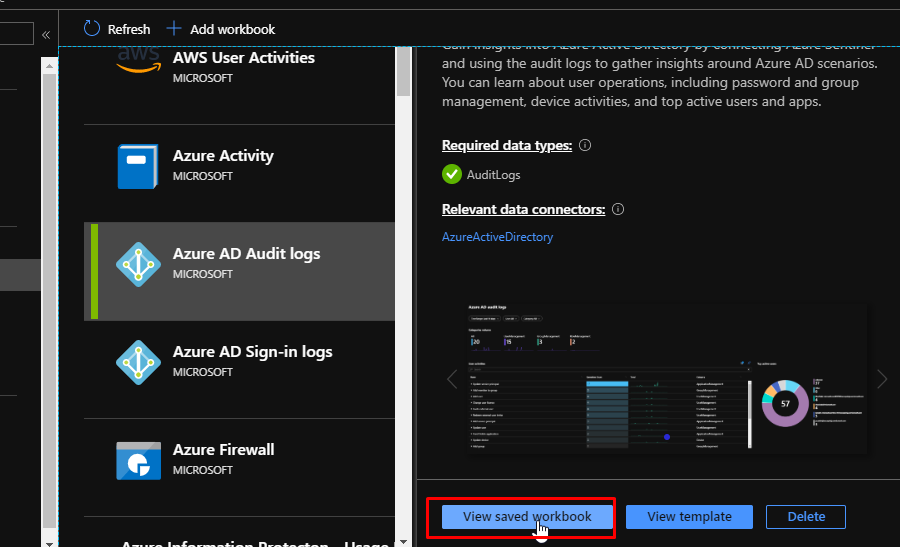Click the Azure AD Sign-in logs icon

click(138, 362)
